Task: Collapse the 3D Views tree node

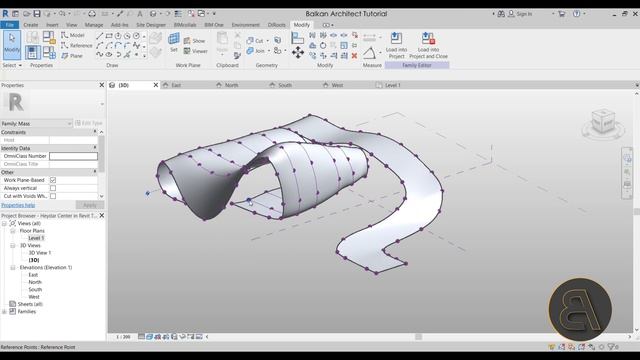Action: point(13,246)
